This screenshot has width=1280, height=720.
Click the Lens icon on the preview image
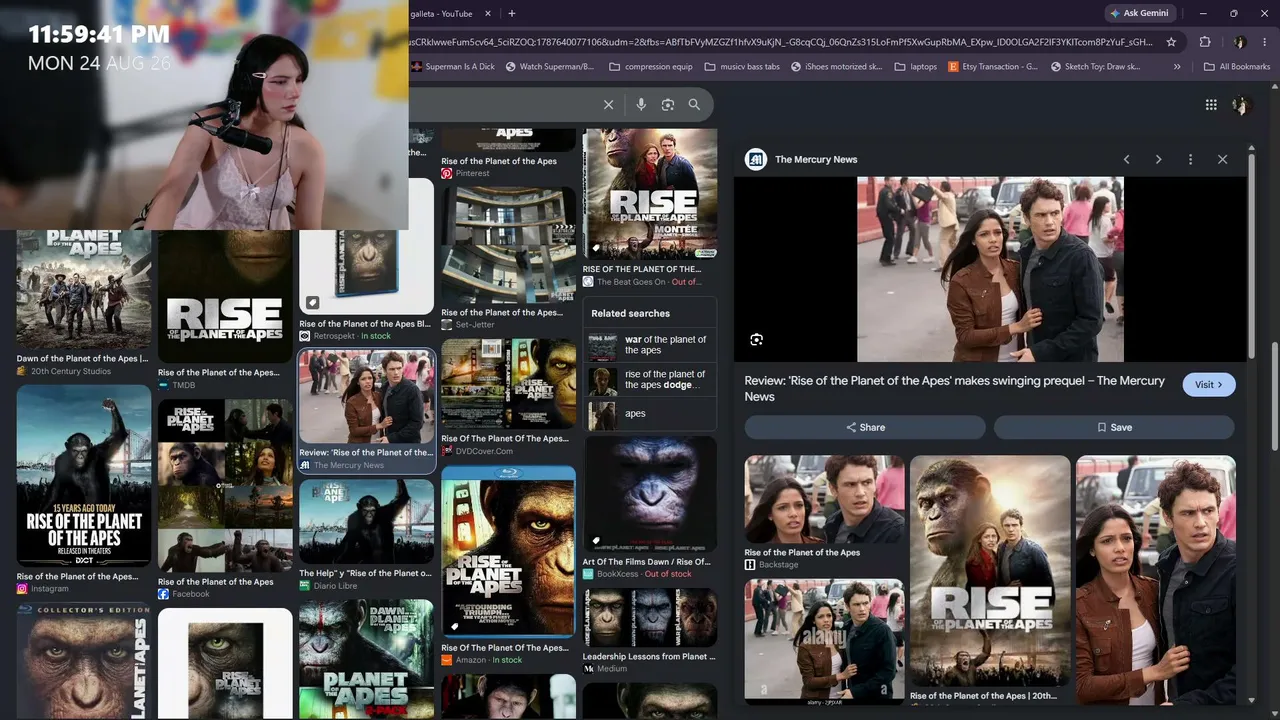point(757,340)
